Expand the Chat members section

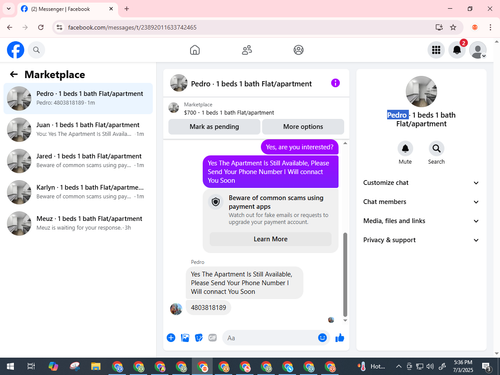click(x=421, y=202)
